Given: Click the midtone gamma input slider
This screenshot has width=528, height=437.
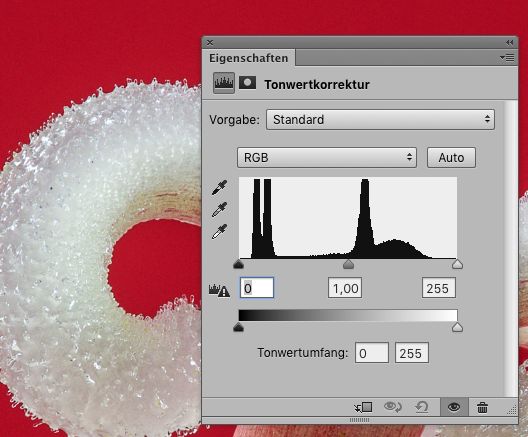Looking at the screenshot, I should pos(348,264).
